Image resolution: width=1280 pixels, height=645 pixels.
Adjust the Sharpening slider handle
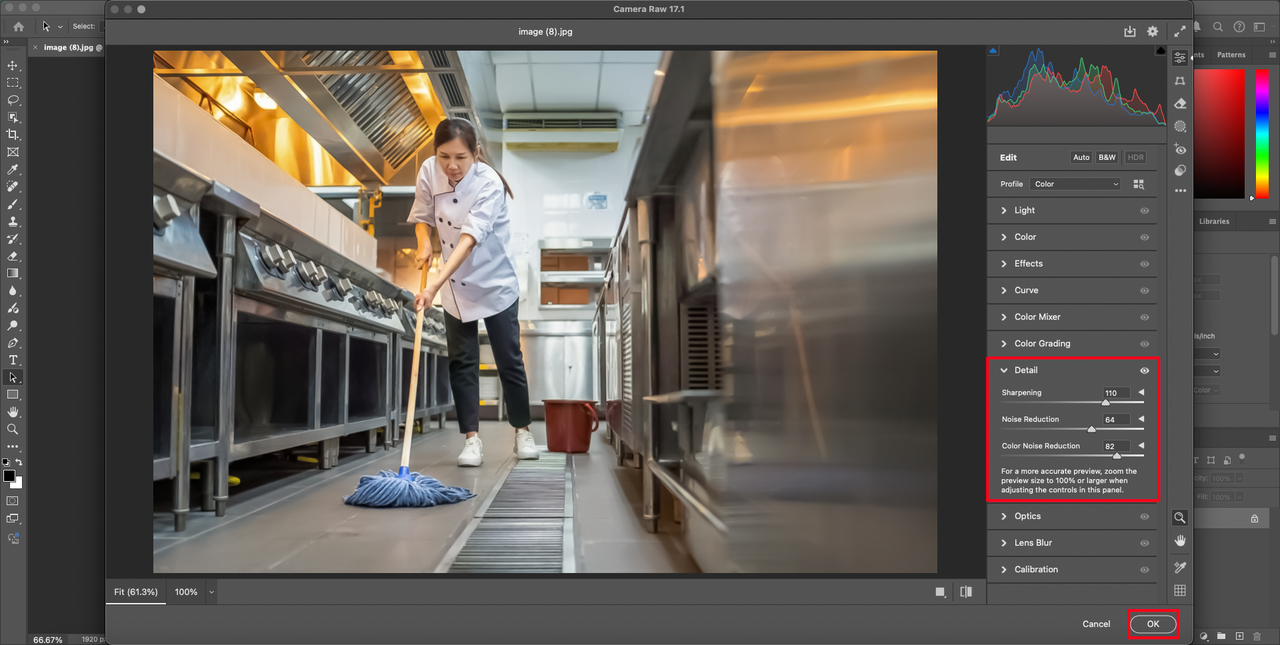(x=1105, y=402)
